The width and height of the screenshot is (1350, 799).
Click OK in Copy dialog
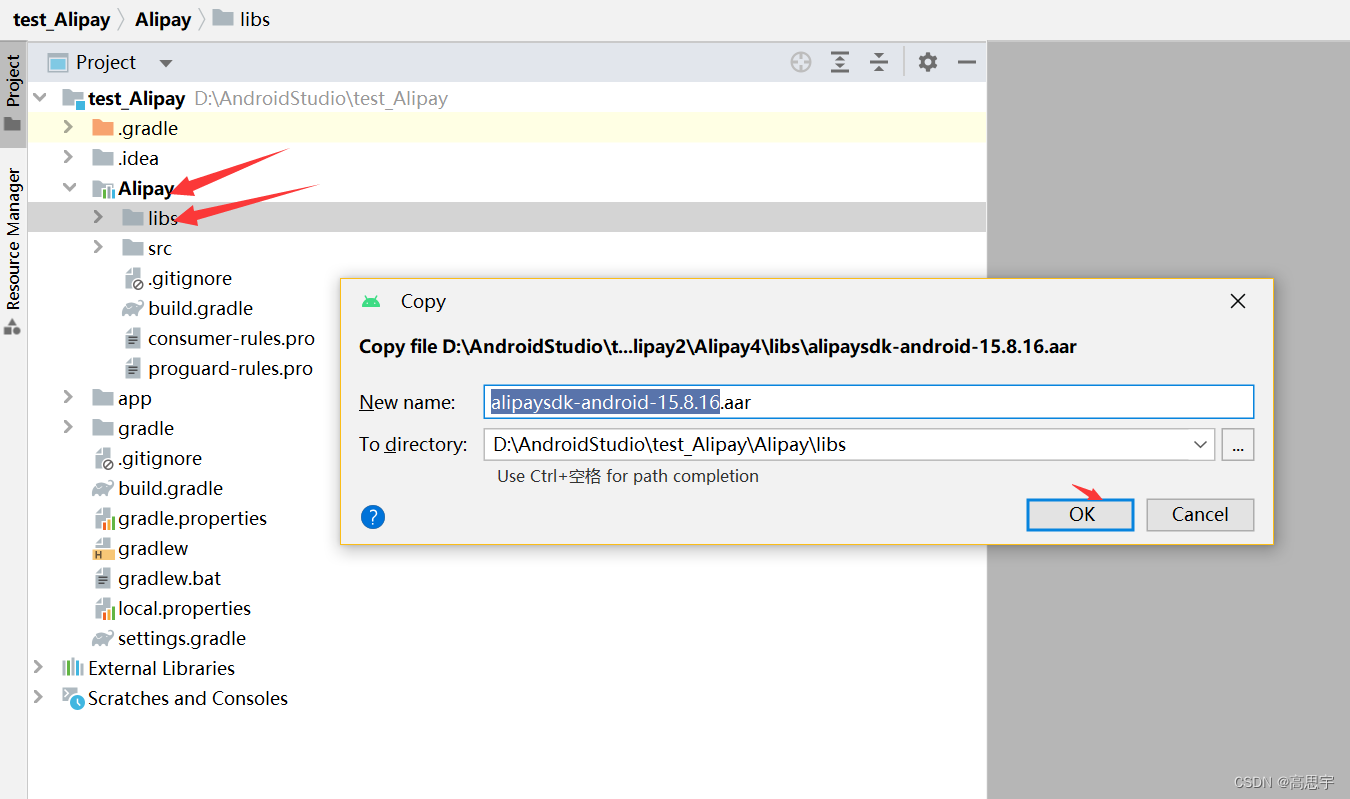click(1080, 515)
